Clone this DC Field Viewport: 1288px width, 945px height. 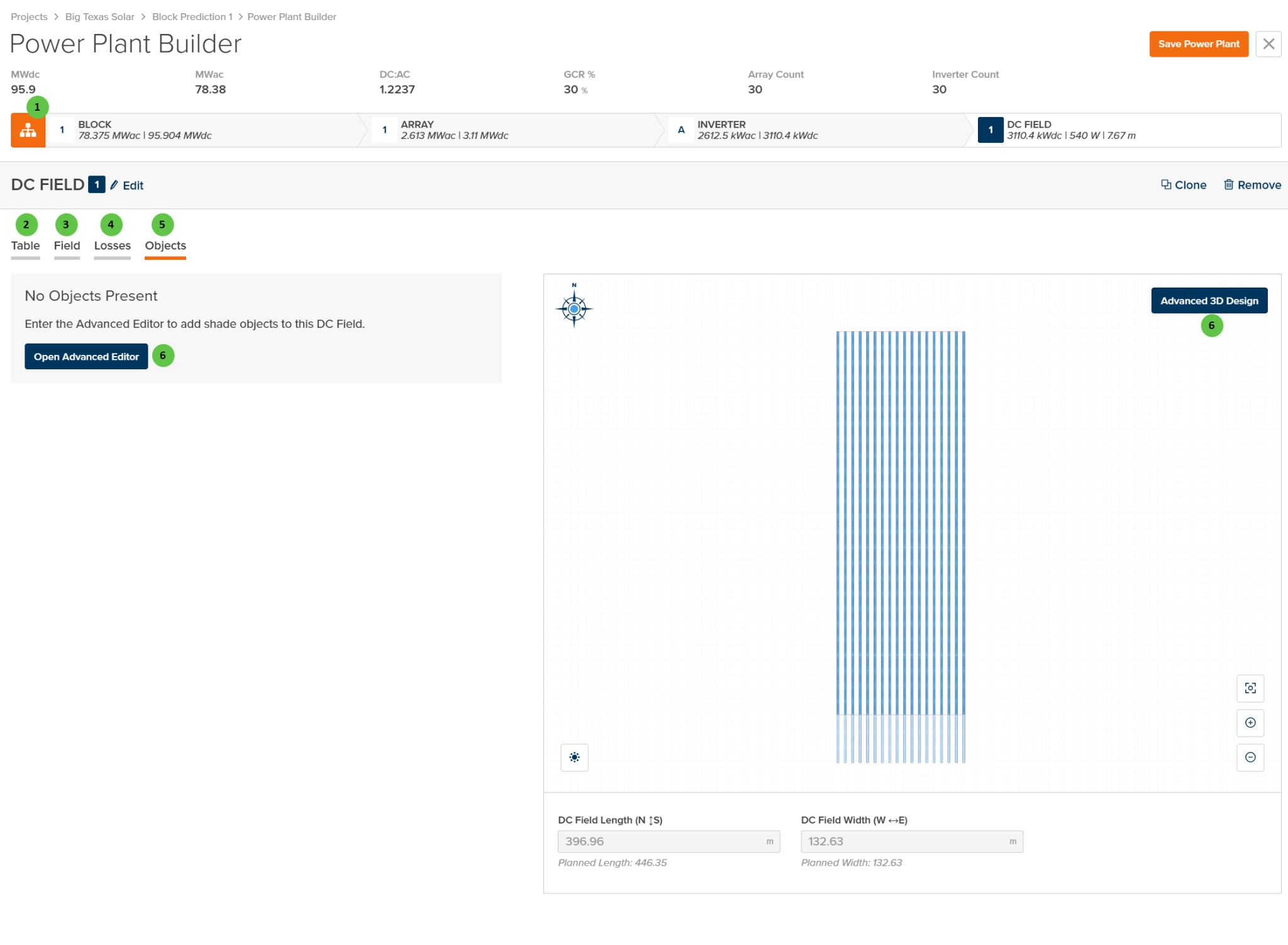(x=1183, y=185)
